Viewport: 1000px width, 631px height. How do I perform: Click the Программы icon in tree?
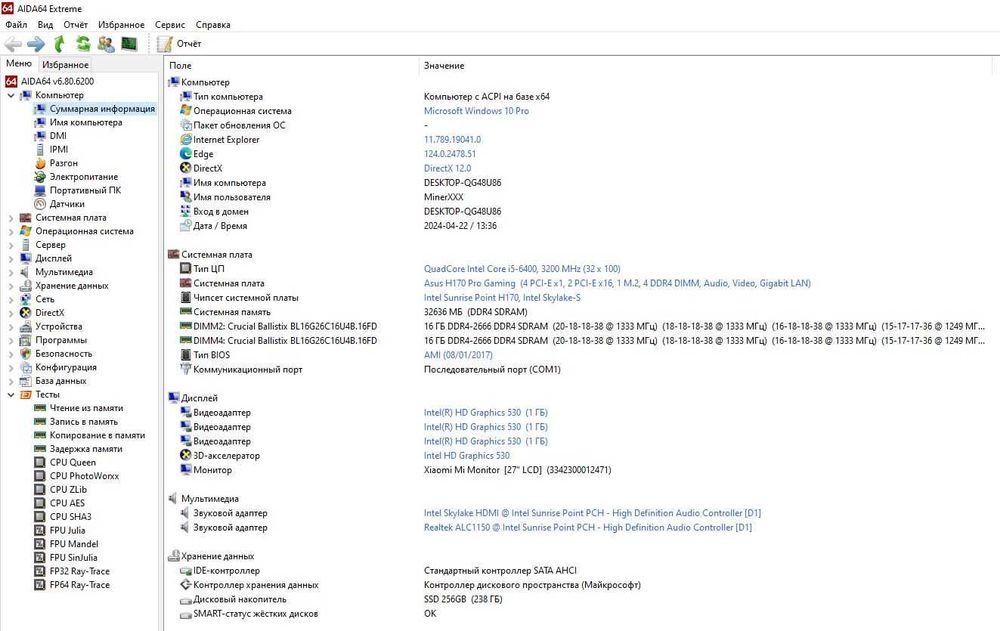click(26, 340)
